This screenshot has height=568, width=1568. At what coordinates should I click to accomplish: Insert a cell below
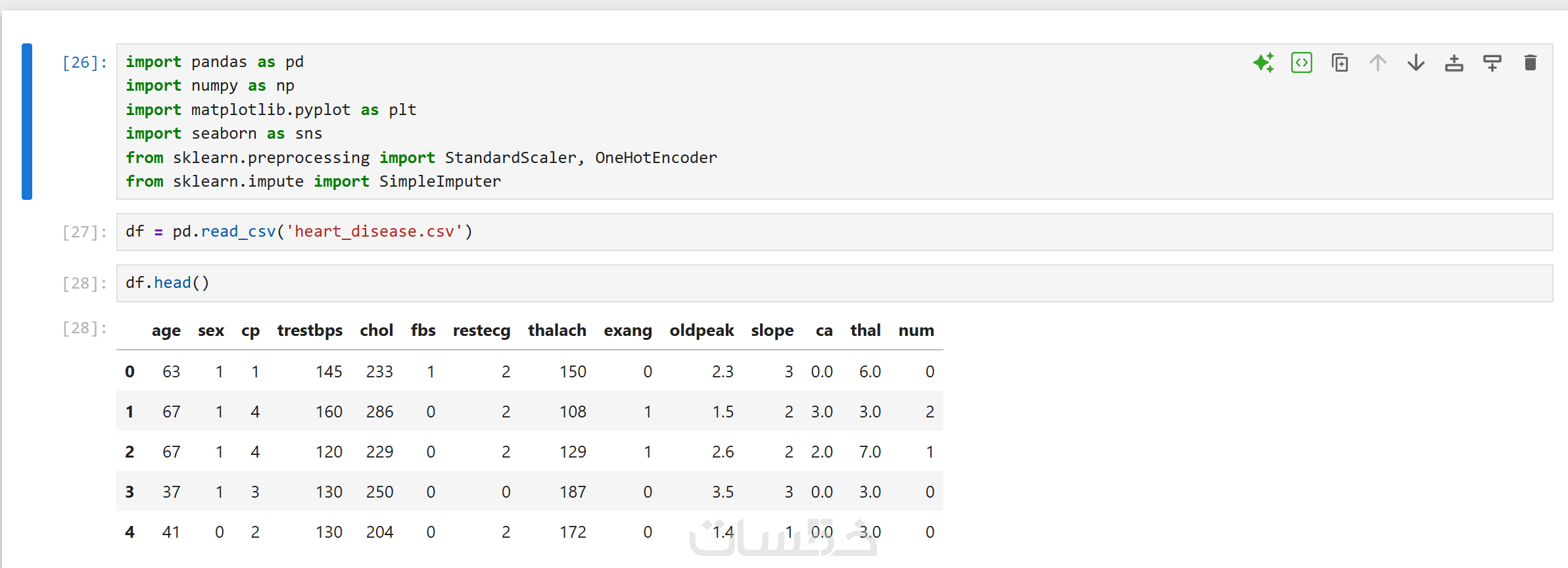point(1492,63)
